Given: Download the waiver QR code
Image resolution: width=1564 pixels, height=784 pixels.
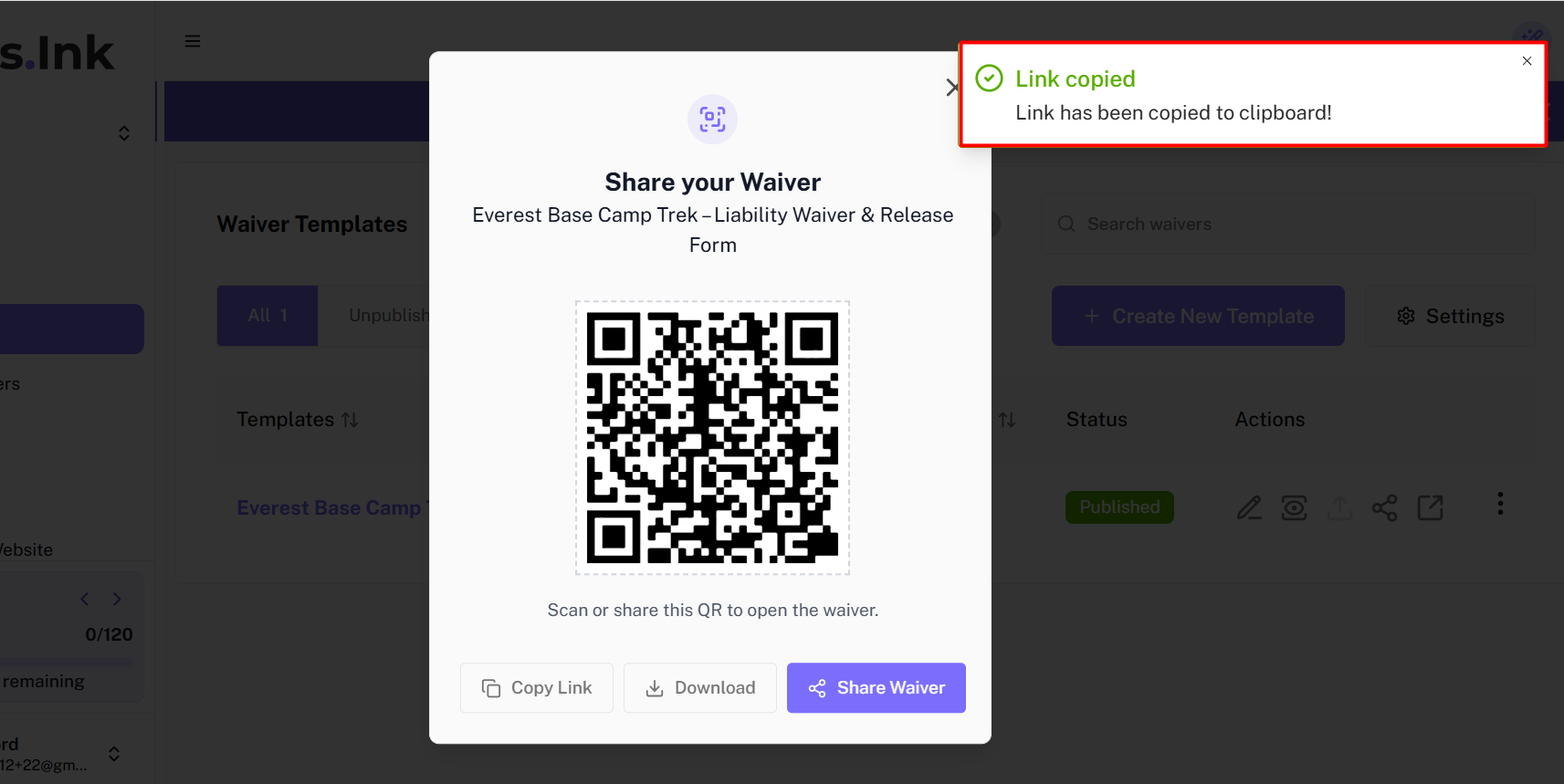Looking at the screenshot, I should (700, 688).
